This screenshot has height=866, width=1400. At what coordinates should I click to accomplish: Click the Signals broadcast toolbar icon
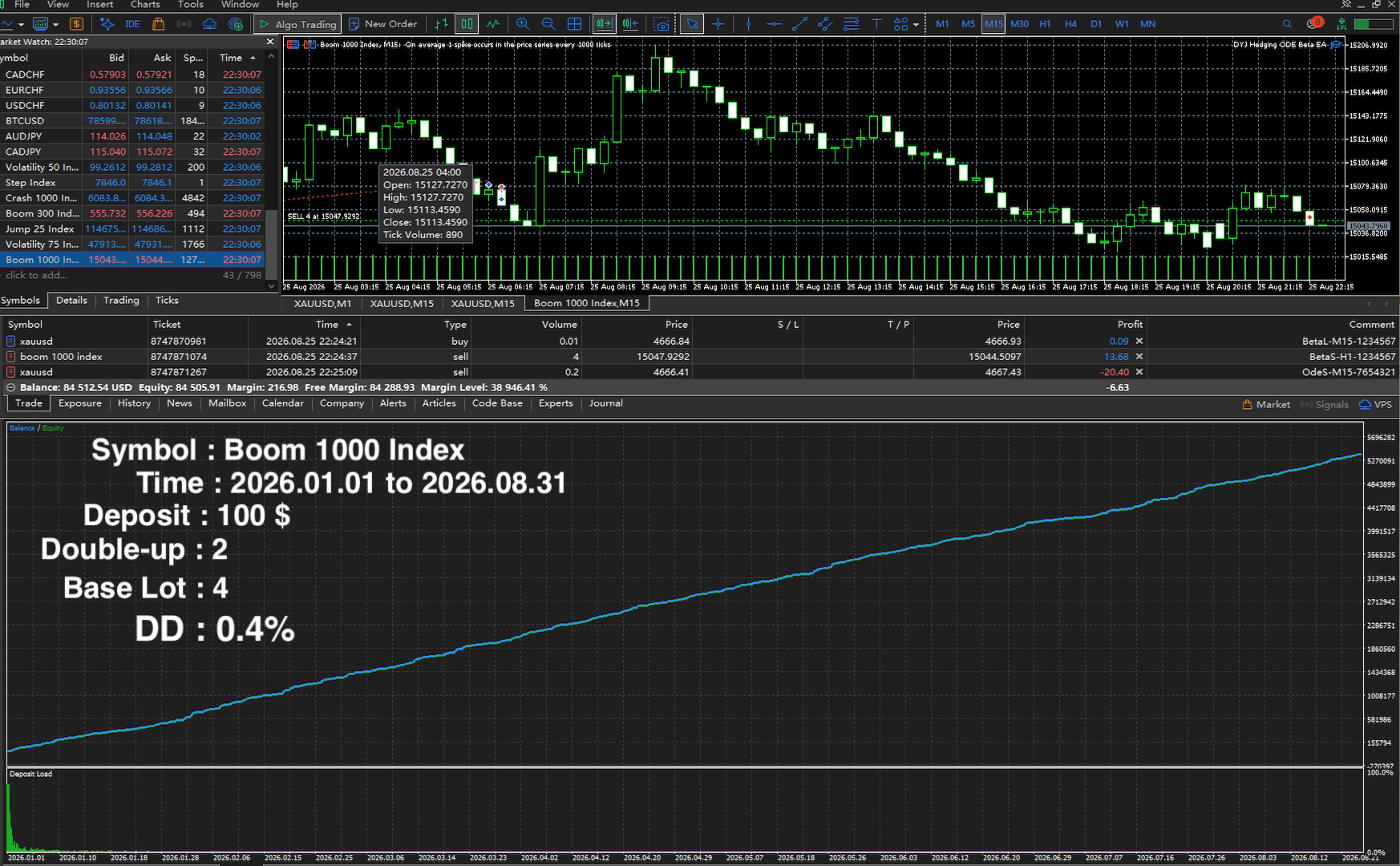tap(184, 24)
